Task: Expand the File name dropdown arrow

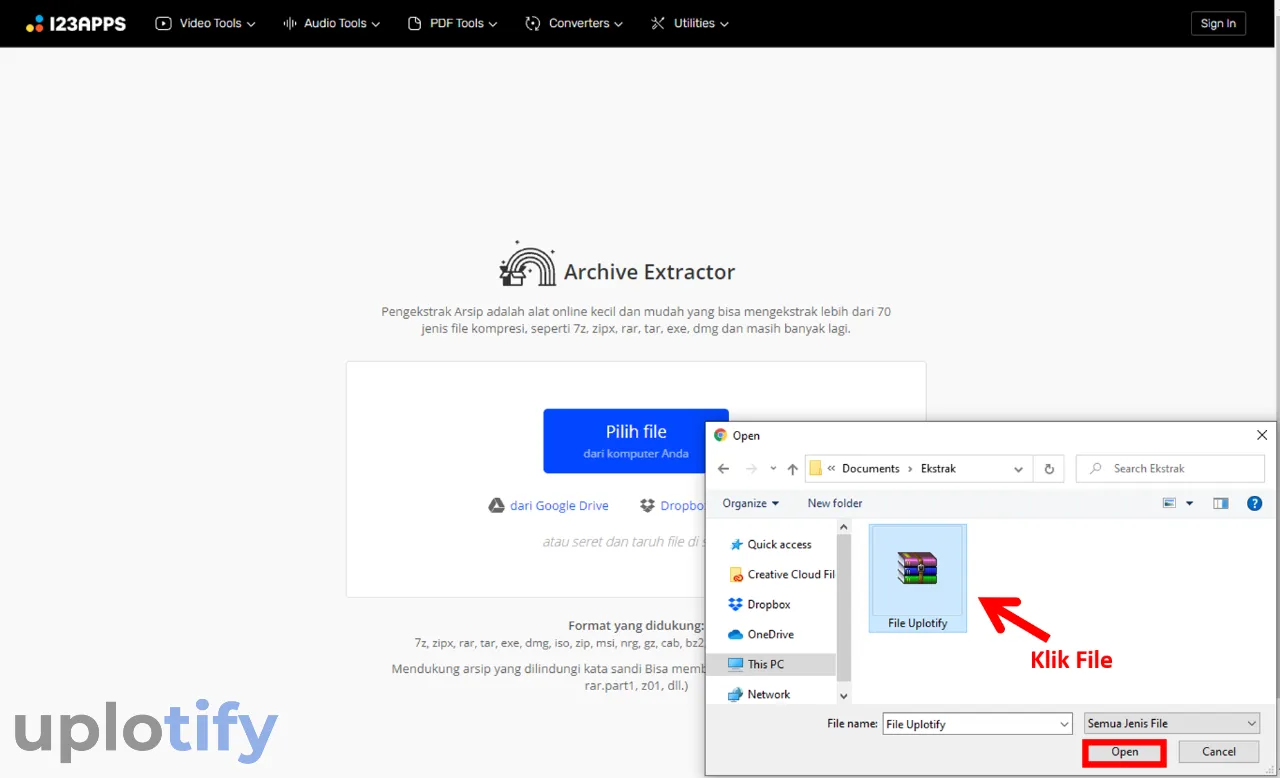Action: pos(1064,724)
